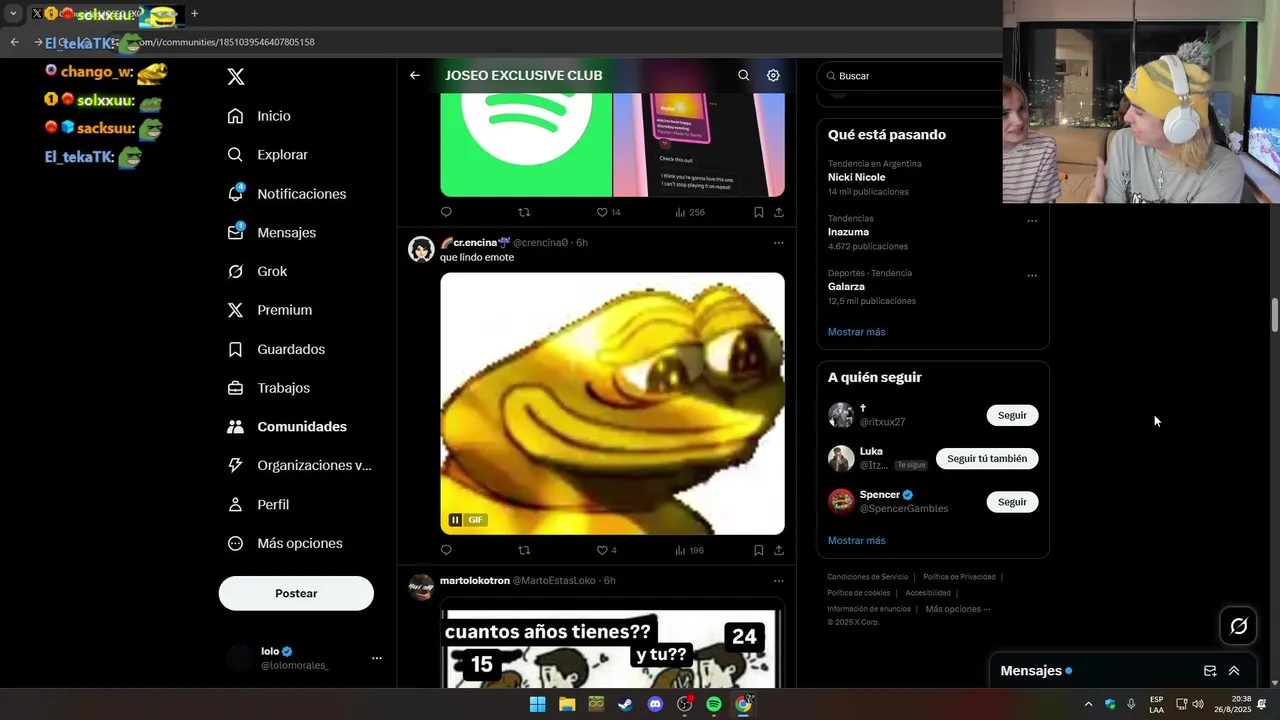The image size is (1280, 720).
Task: Share cr.encina's emote post
Action: click(779, 550)
